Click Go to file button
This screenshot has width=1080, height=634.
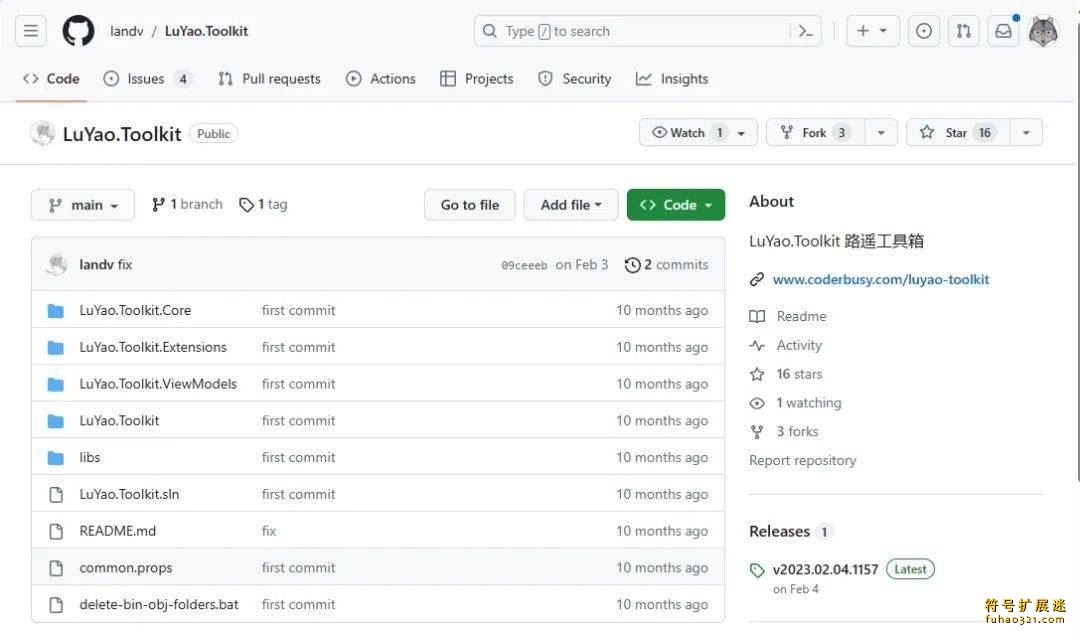pyautogui.click(x=470, y=205)
